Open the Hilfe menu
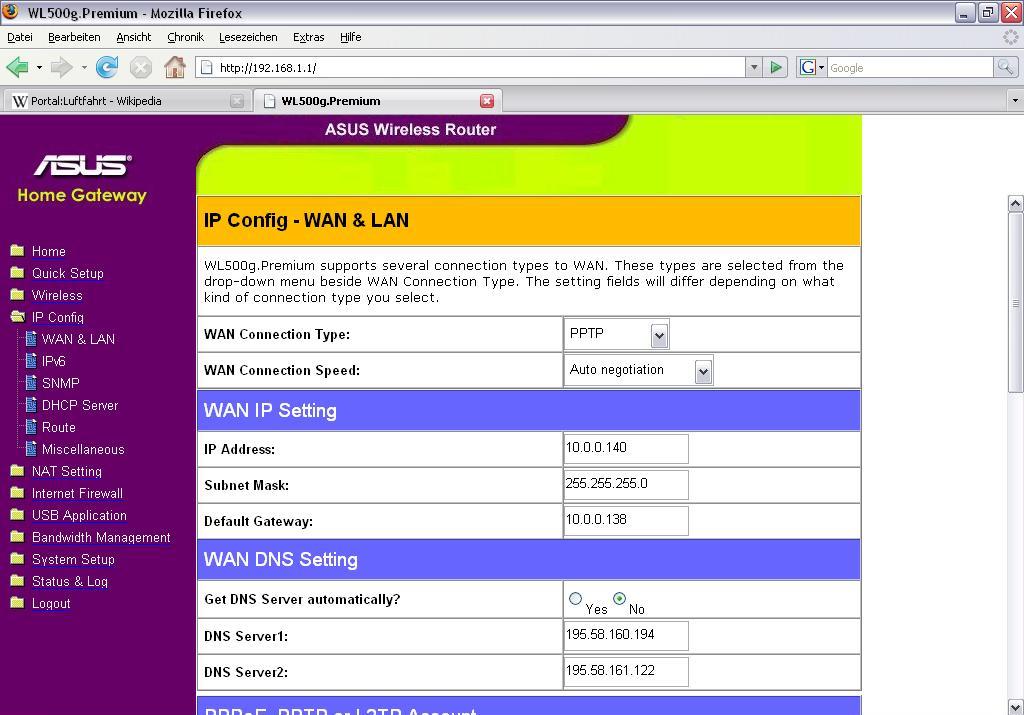 (351, 37)
